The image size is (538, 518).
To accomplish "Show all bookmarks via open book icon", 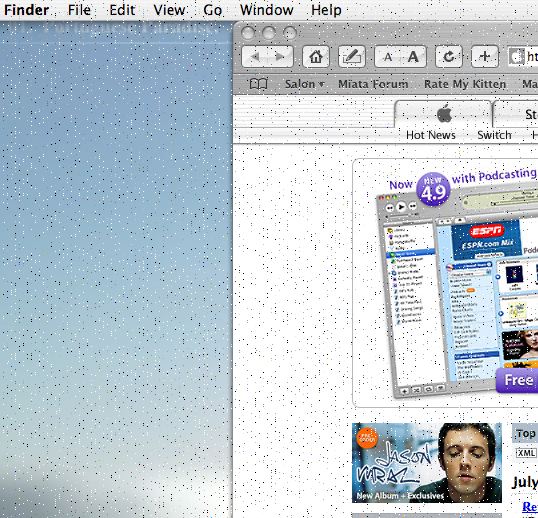I will pyautogui.click(x=258, y=83).
